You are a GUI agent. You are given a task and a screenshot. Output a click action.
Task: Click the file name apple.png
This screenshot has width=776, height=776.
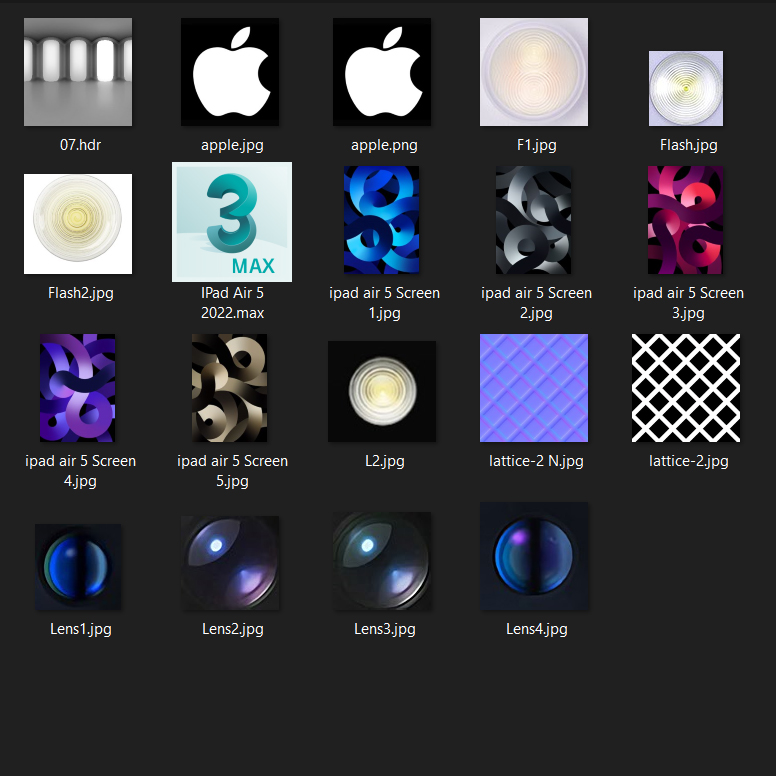click(x=384, y=146)
